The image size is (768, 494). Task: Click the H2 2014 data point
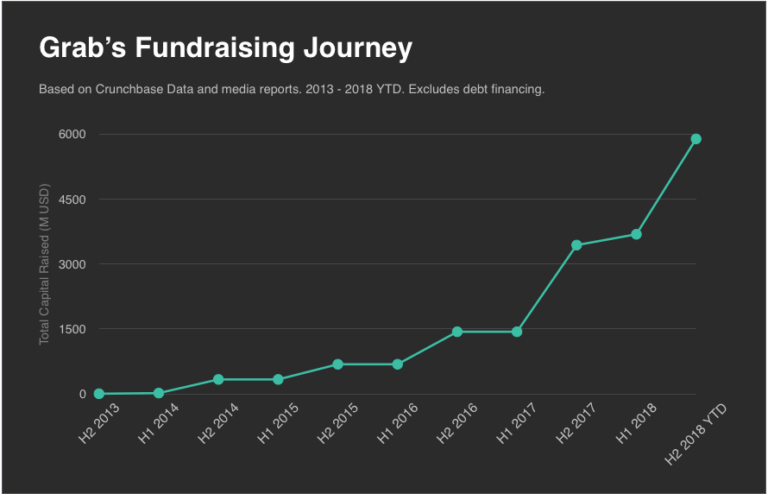pos(218,379)
